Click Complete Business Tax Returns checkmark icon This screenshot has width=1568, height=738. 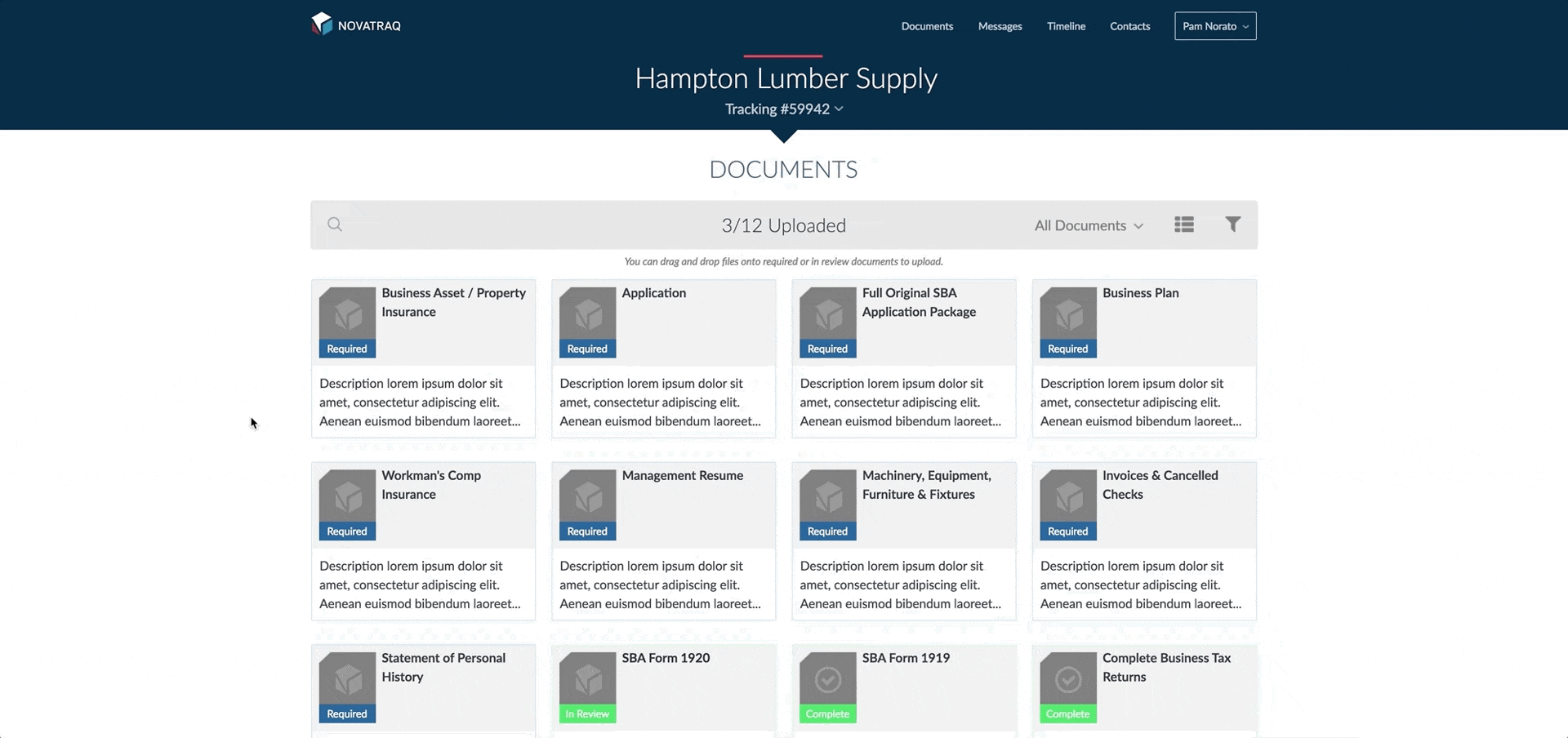click(x=1068, y=678)
